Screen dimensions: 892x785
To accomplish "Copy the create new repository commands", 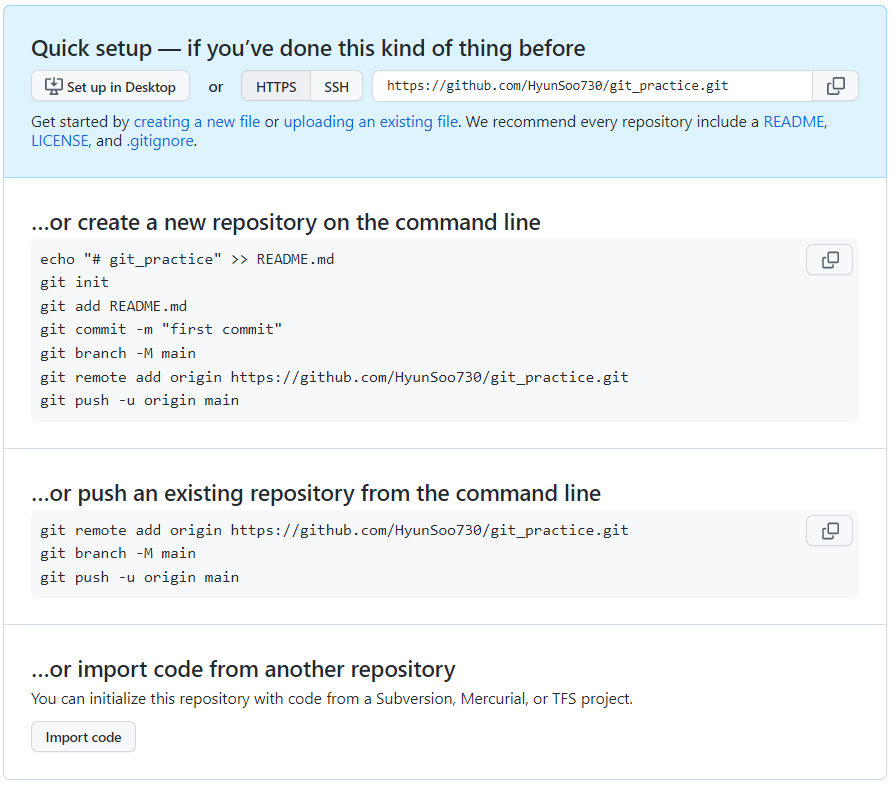I will coord(829,260).
